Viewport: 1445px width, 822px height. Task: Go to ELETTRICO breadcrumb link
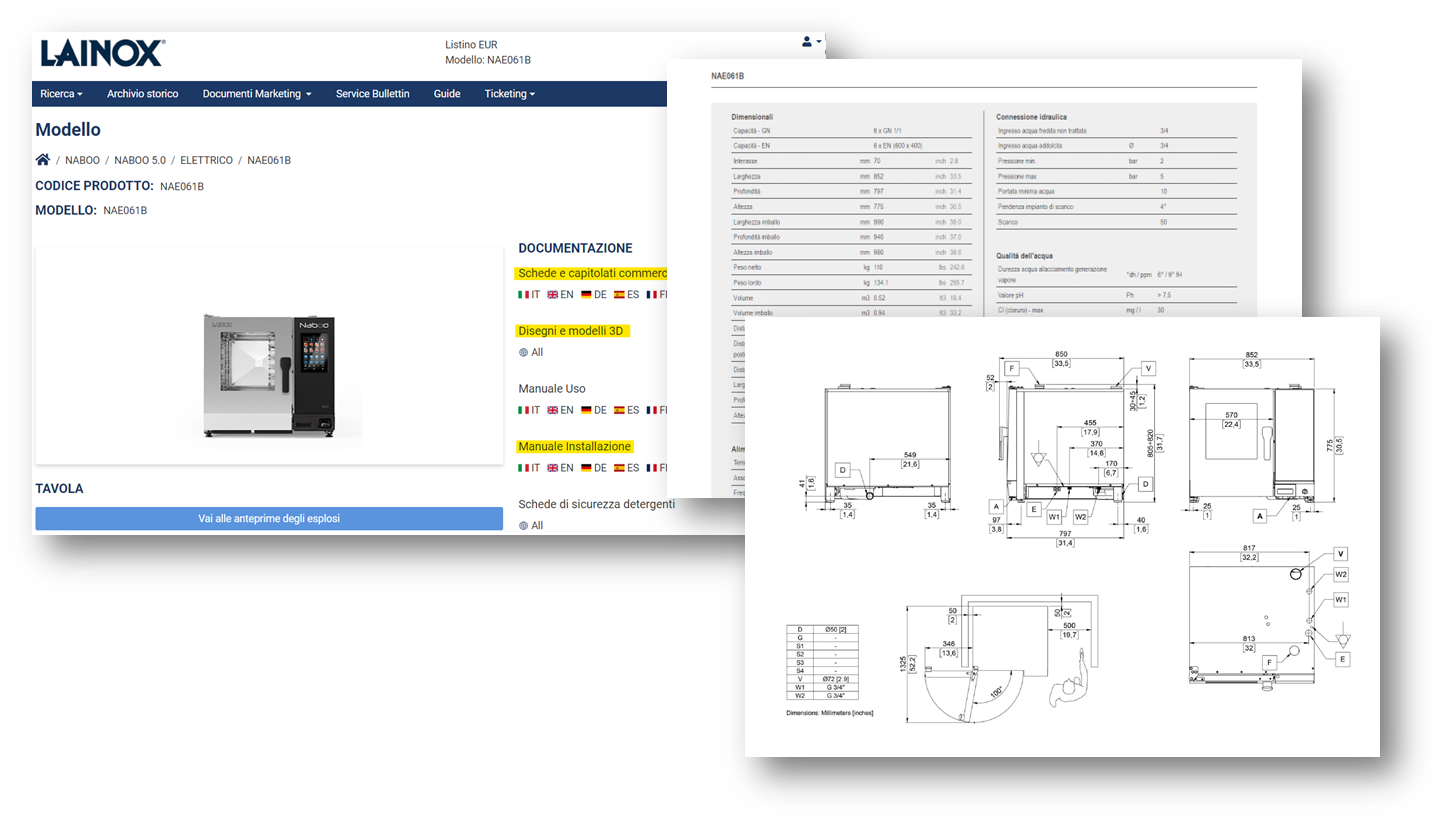206,160
